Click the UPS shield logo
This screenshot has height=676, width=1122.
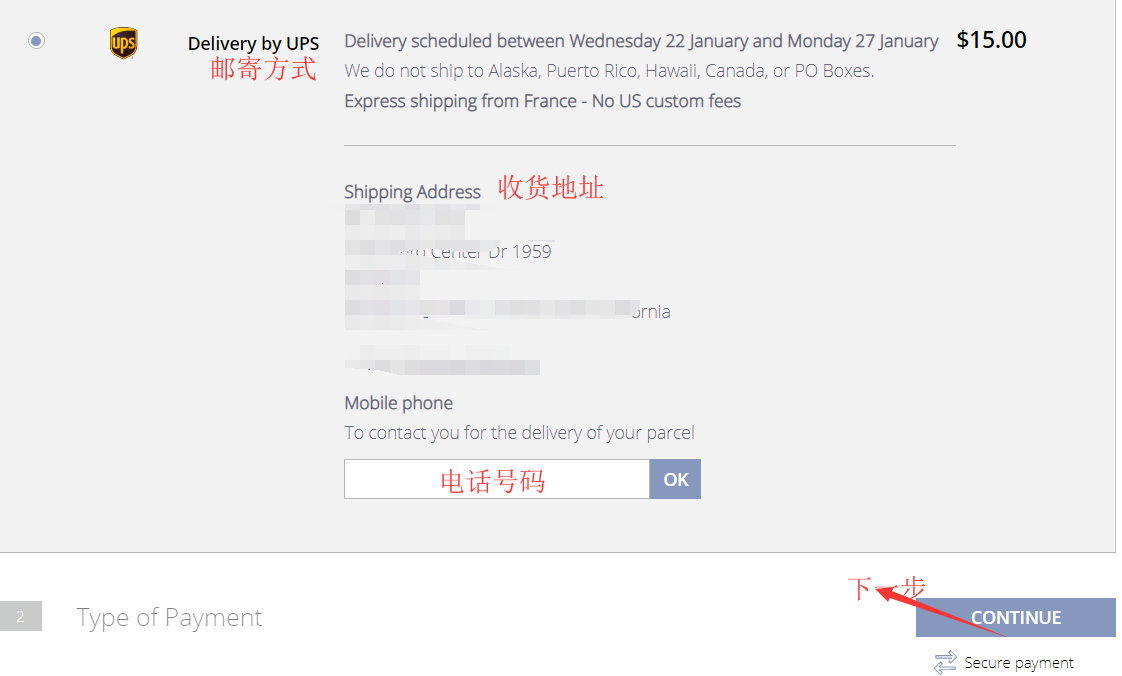pos(123,43)
